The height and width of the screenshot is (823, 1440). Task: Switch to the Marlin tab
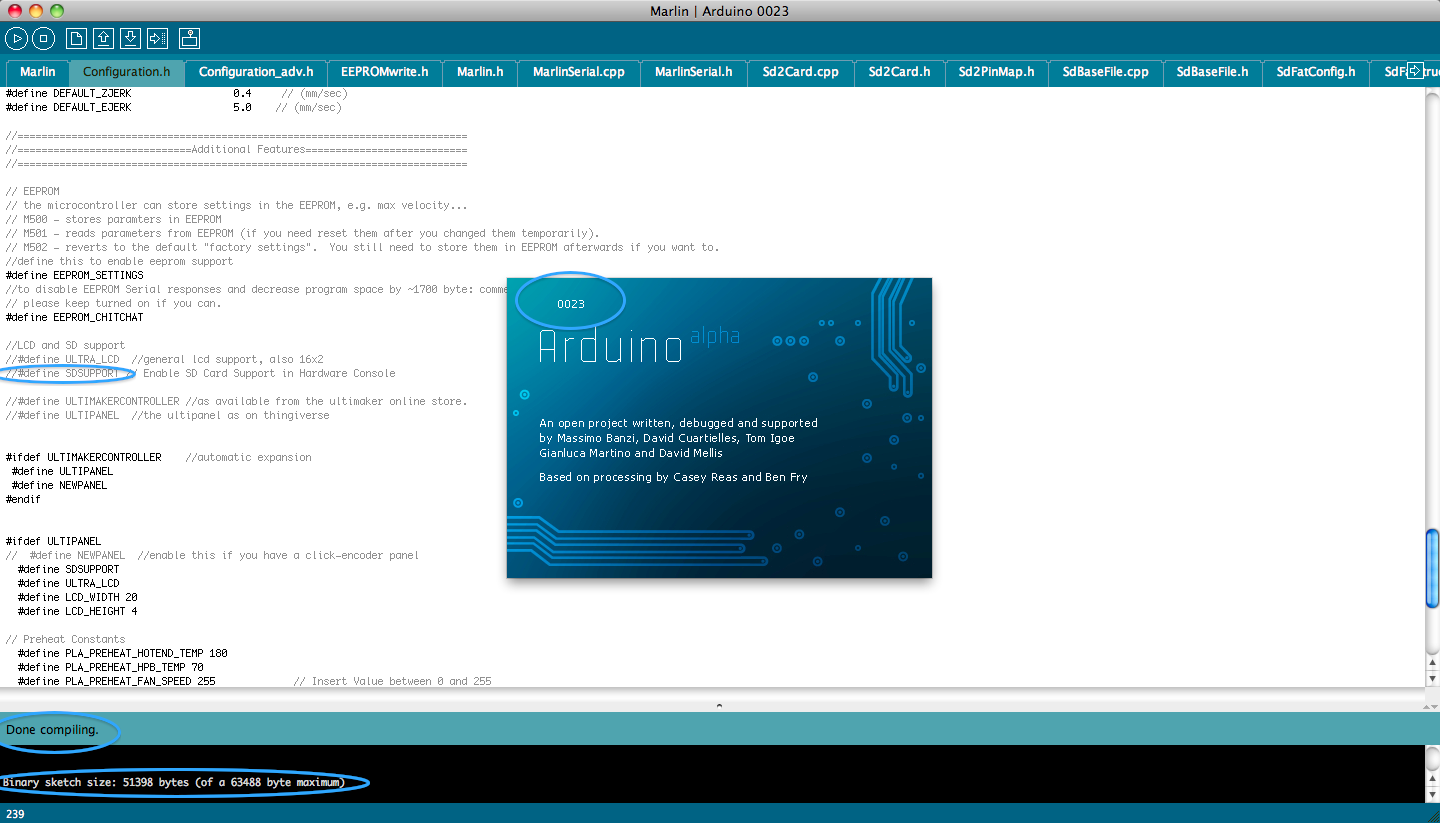pyautogui.click(x=38, y=72)
